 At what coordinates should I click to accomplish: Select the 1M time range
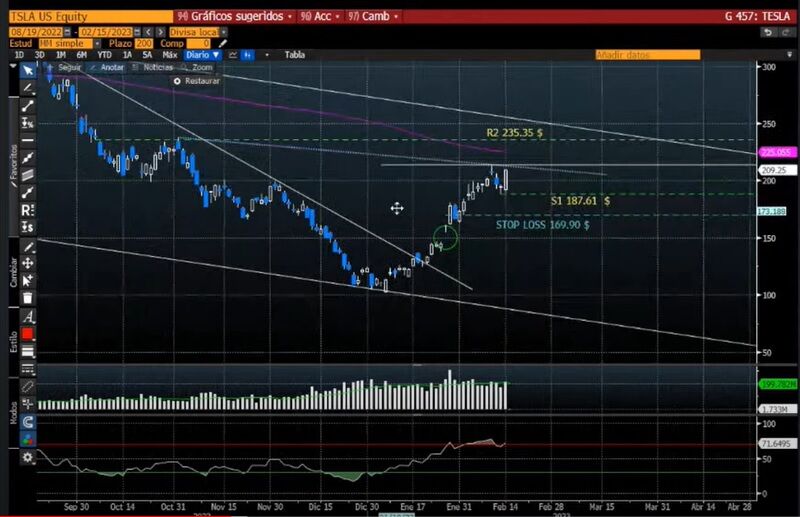(61, 55)
